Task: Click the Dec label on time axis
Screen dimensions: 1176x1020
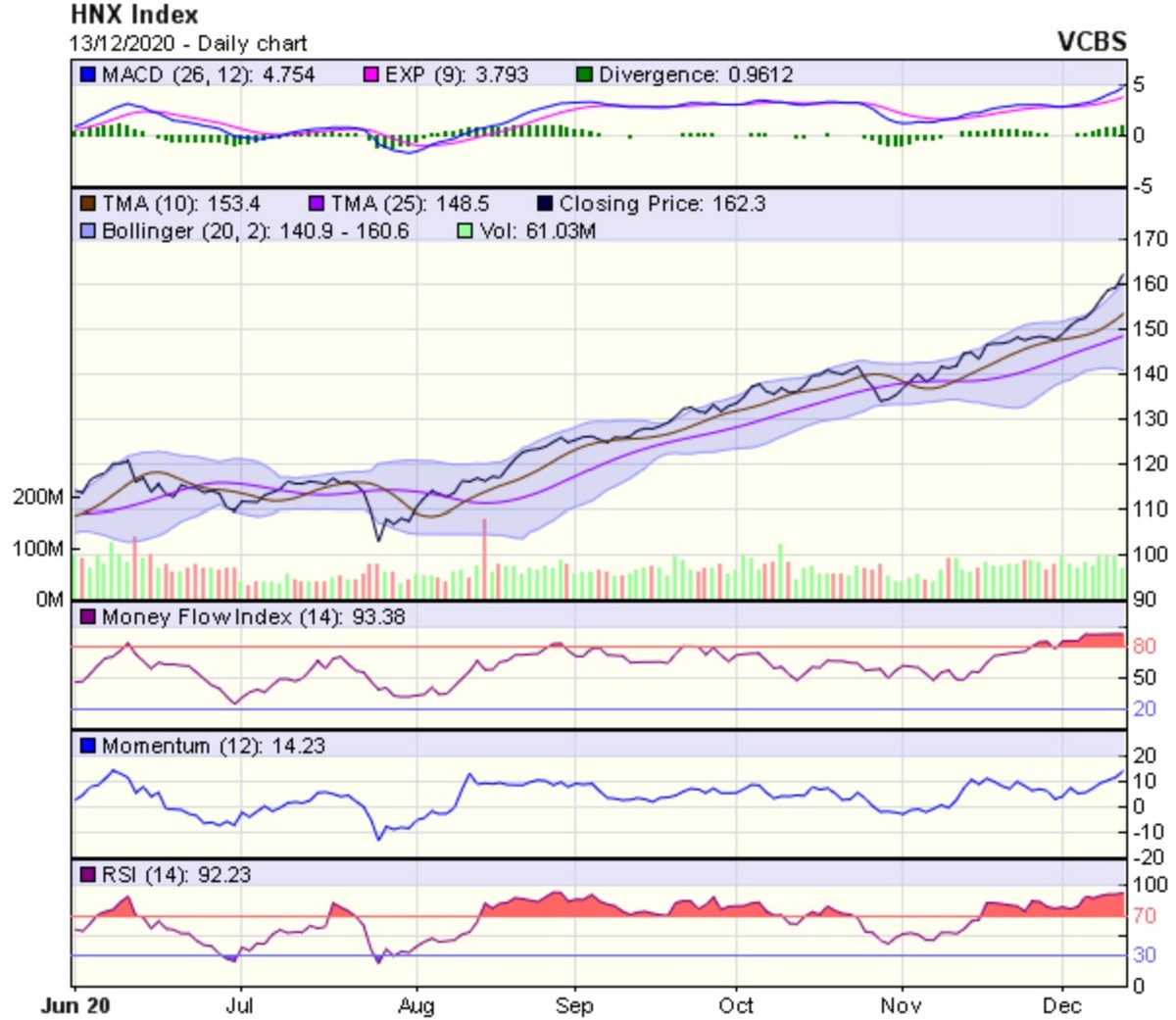Action: pos(1061,1006)
